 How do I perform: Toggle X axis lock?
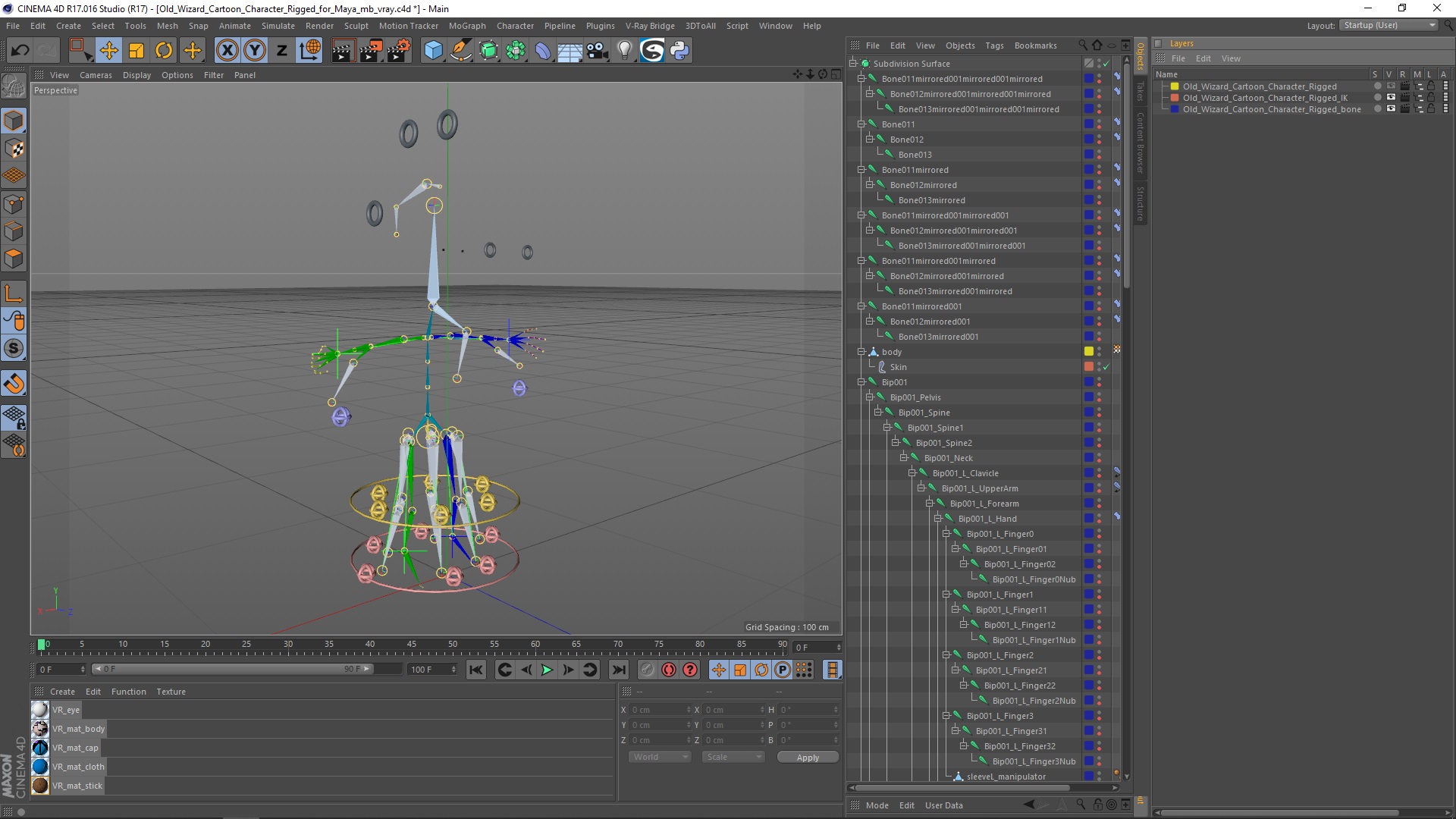[227, 51]
